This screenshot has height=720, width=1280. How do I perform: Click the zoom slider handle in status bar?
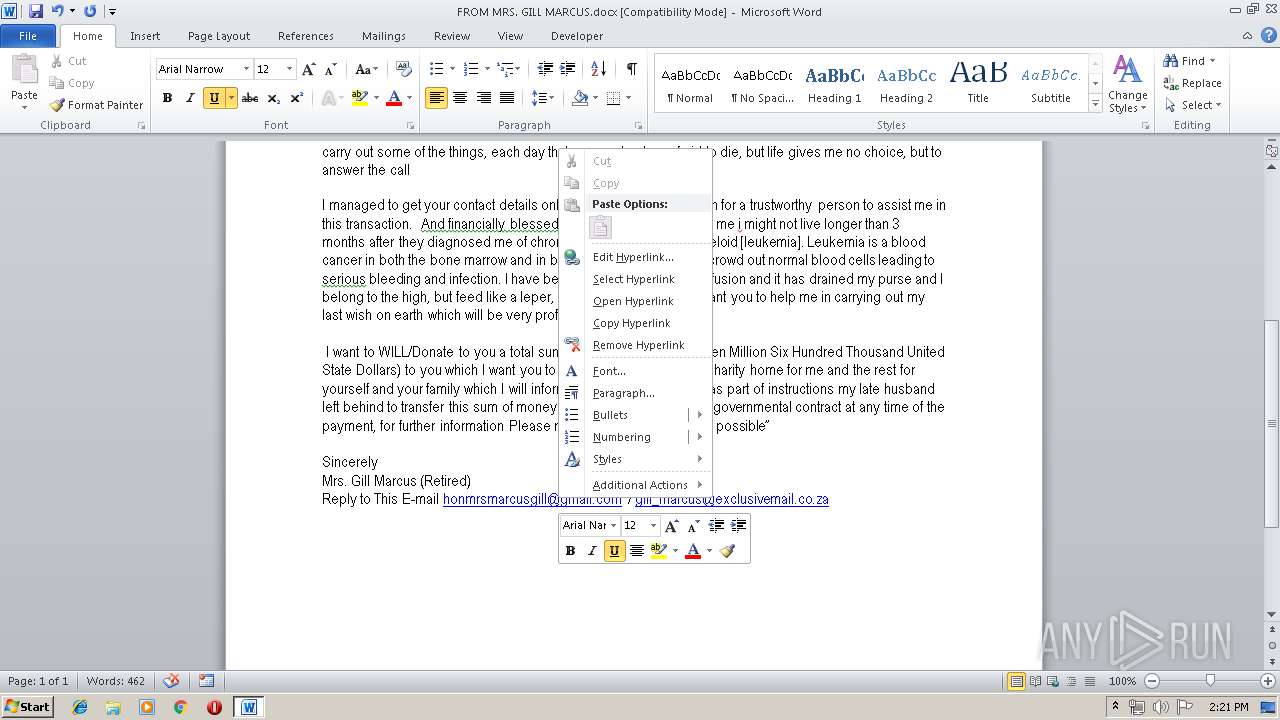[1210, 681]
